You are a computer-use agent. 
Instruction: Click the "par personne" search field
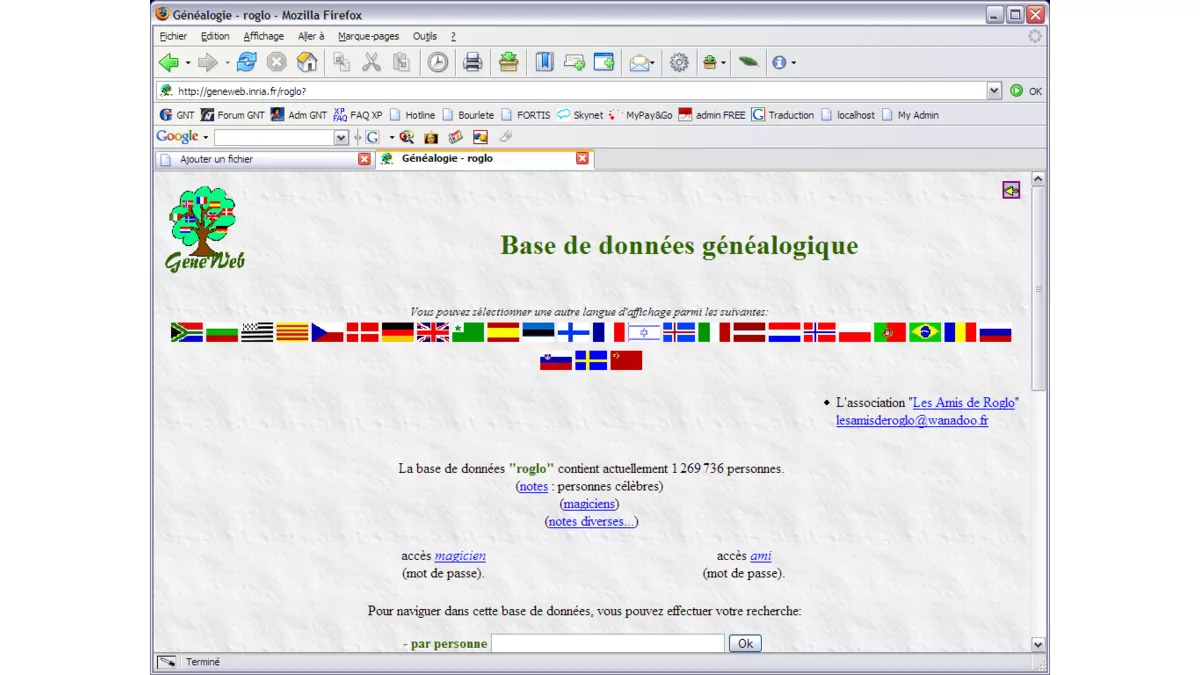tap(607, 643)
